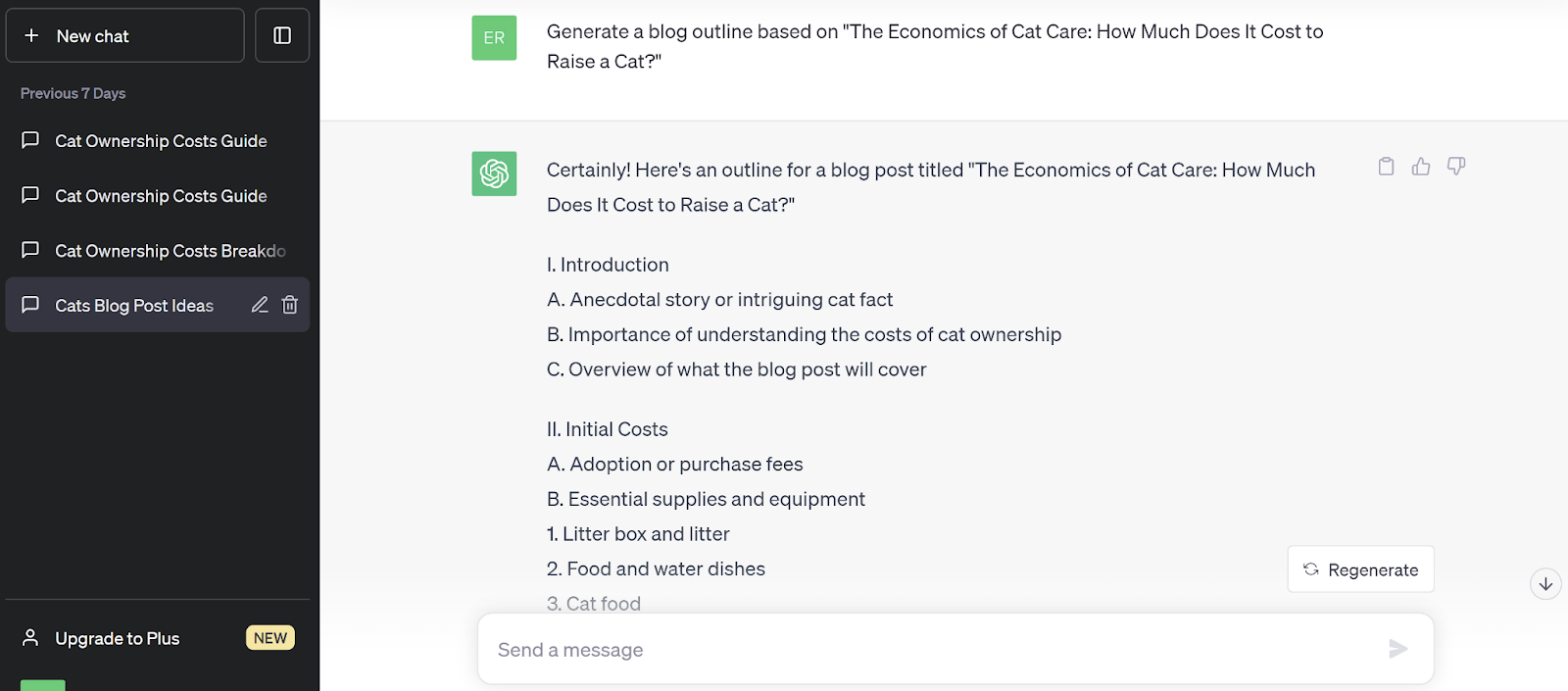
Task: Start a New chat
Action: pos(125,35)
